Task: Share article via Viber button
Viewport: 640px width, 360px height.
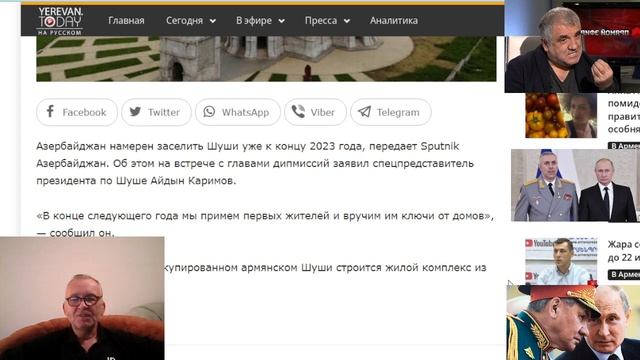Action: pyautogui.click(x=316, y=112)
